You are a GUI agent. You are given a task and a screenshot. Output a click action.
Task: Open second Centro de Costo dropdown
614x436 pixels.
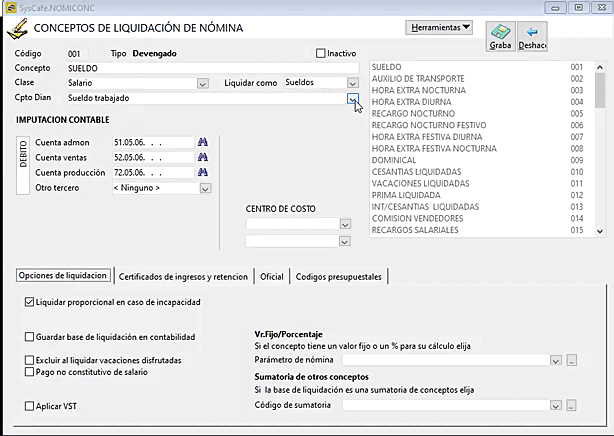345,242
